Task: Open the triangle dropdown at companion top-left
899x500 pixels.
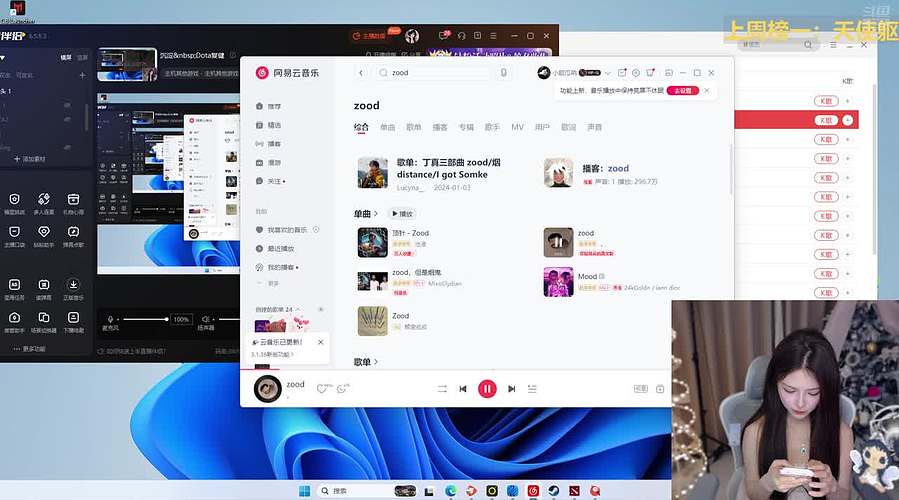Action: click(x=3, y=58)
